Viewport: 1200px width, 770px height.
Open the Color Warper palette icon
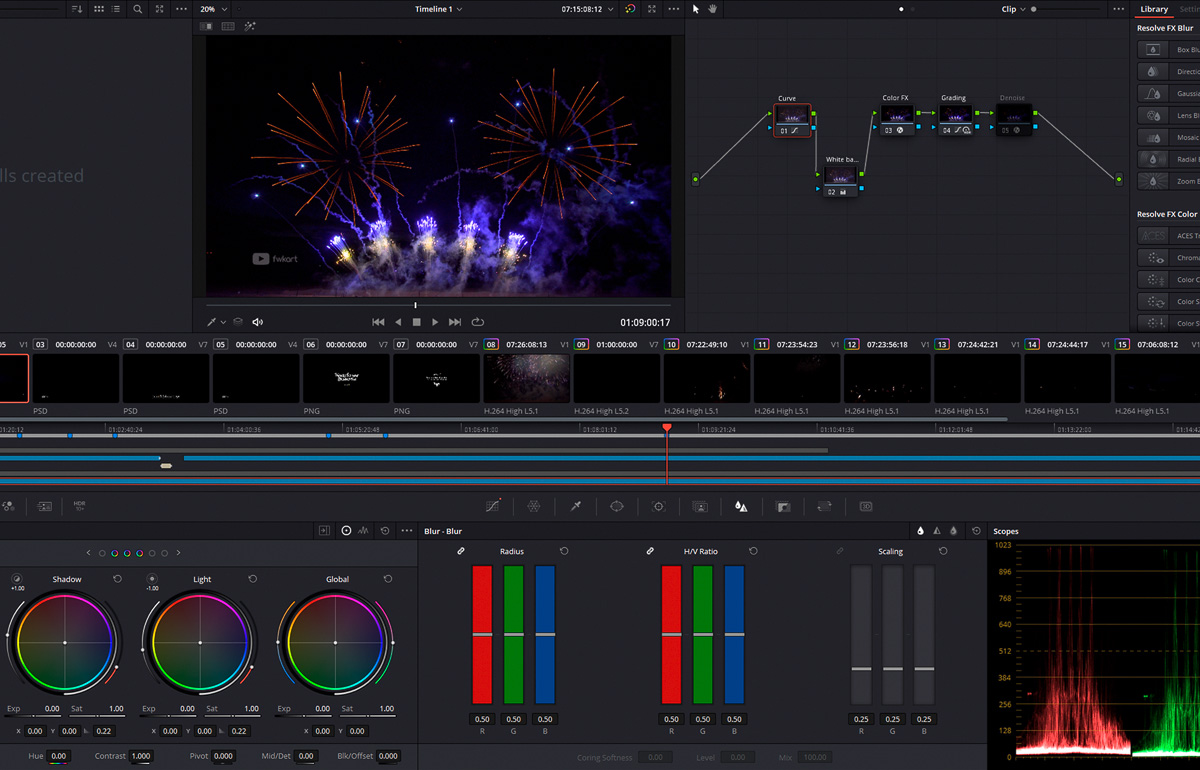tap(534, 507)
